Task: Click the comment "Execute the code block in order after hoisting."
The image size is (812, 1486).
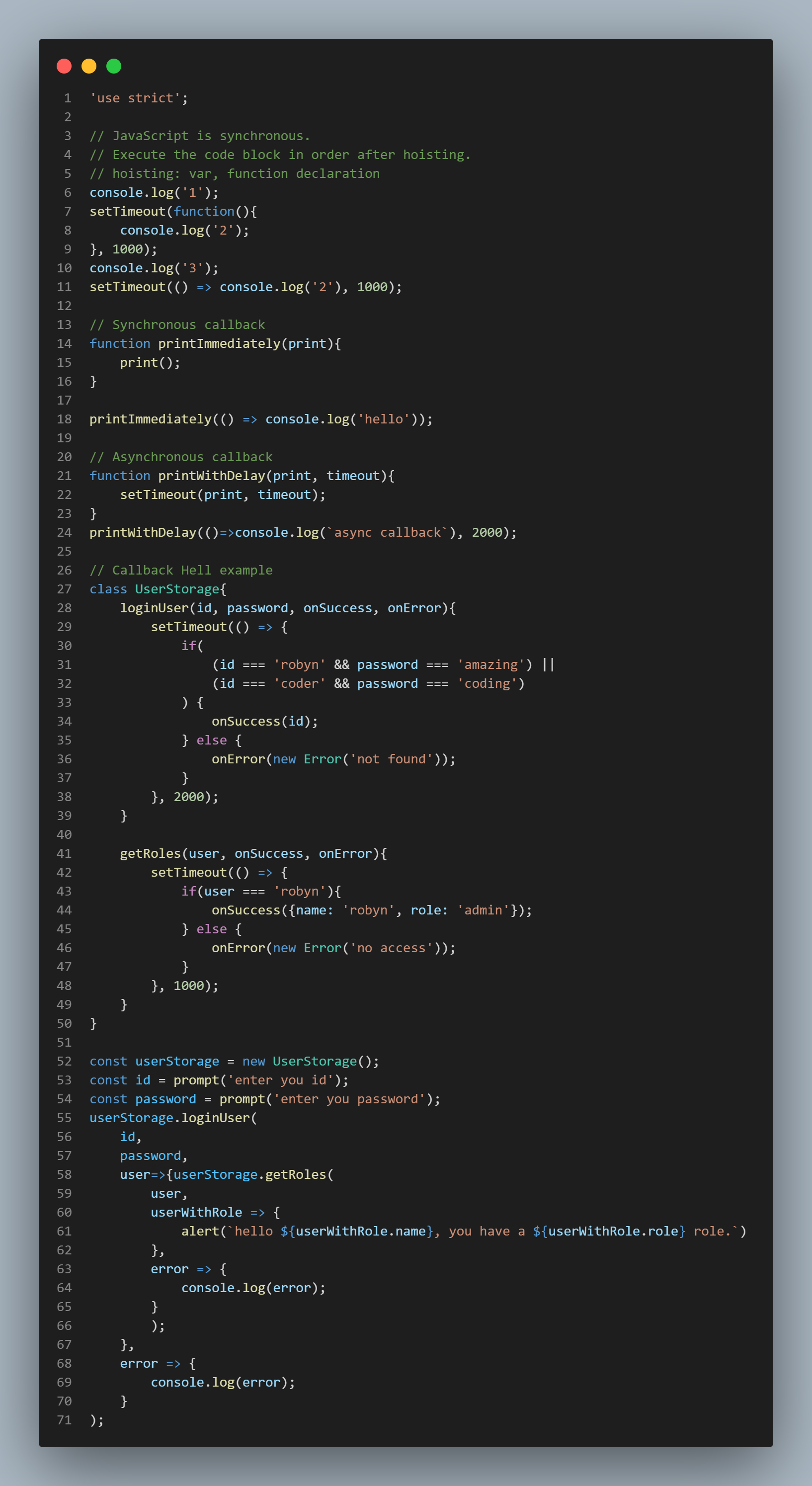Action: point(280,155)
